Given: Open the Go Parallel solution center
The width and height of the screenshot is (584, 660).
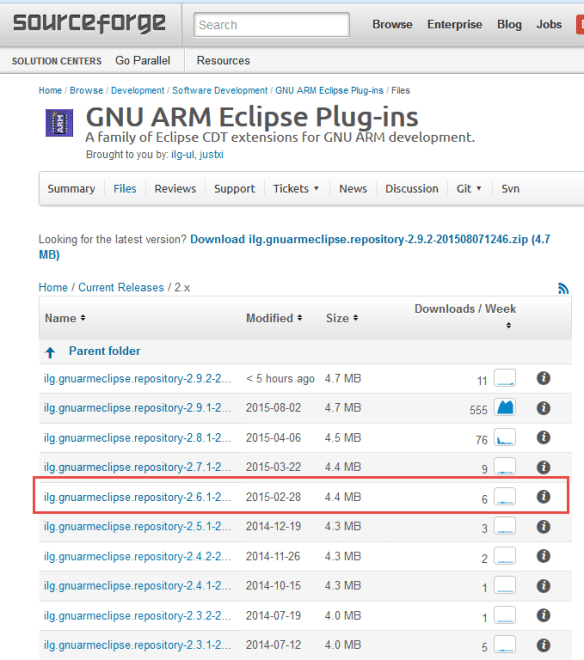Looking at the screenshot, I should (143, 61).
